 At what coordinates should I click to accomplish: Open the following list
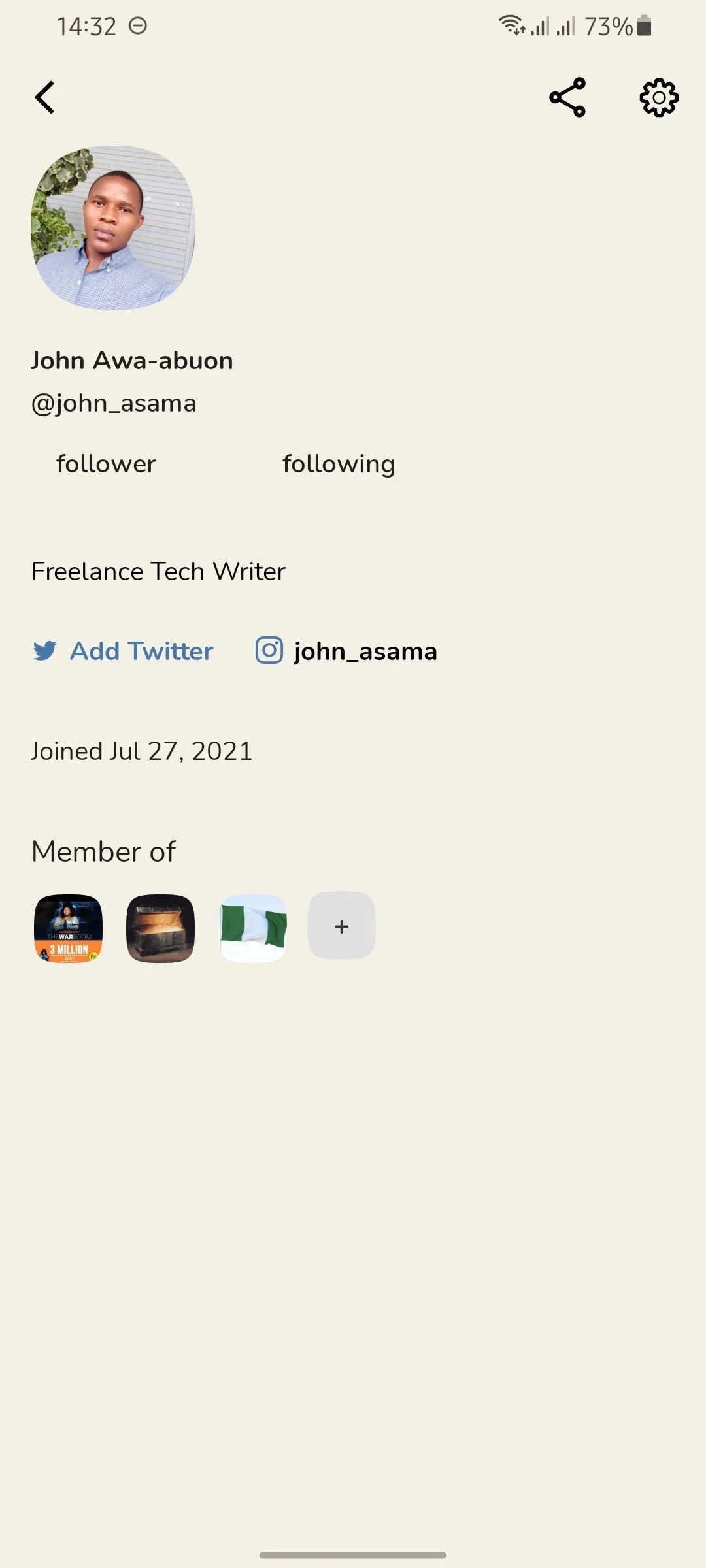pos(339,465)
